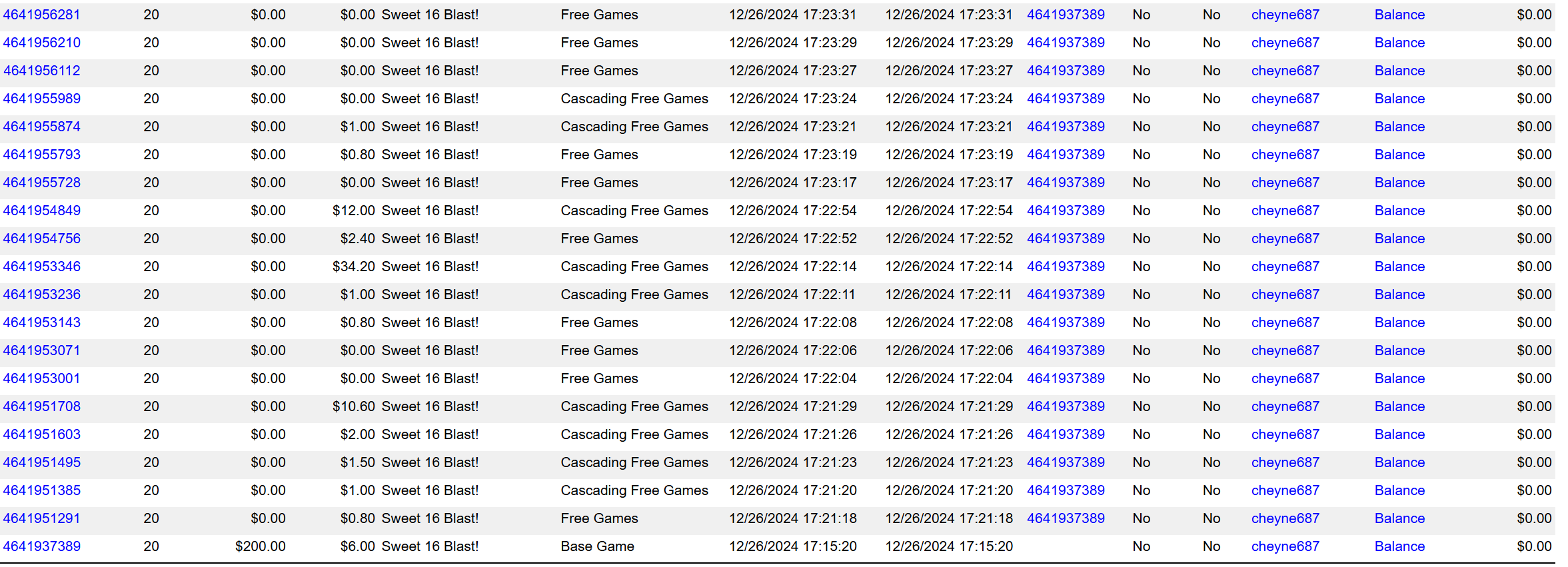Click Sweet 16 Blast! in row 4641954849

coord(430,211)
